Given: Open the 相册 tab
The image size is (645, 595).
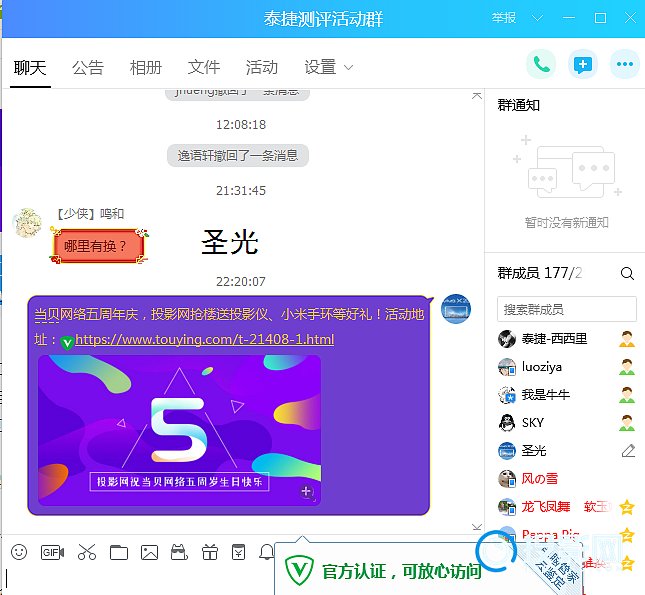Looking at the screenshot, I should point(146,67).
